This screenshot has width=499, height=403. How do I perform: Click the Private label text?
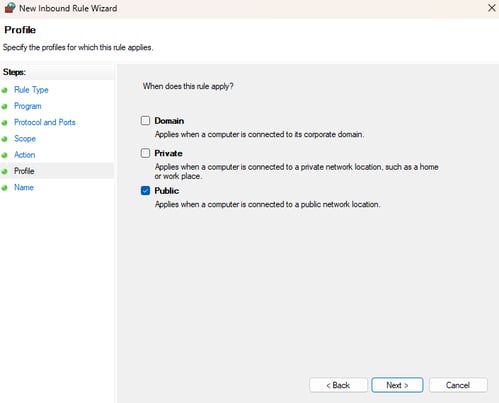coord(168,153)
